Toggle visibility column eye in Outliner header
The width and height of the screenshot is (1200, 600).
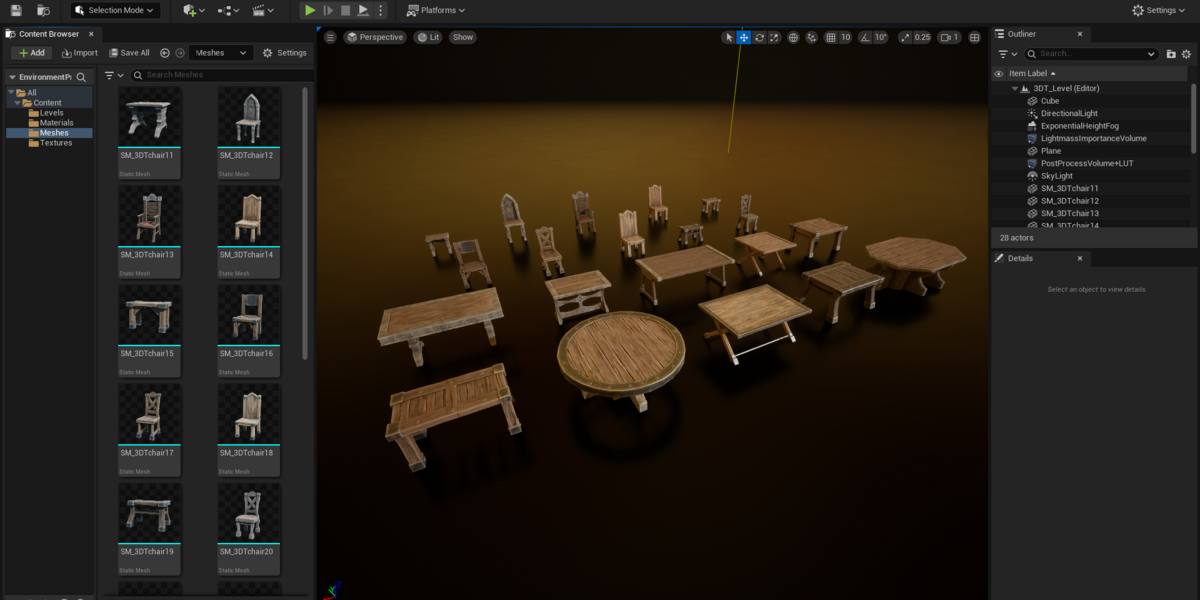[x=998, y=73]
